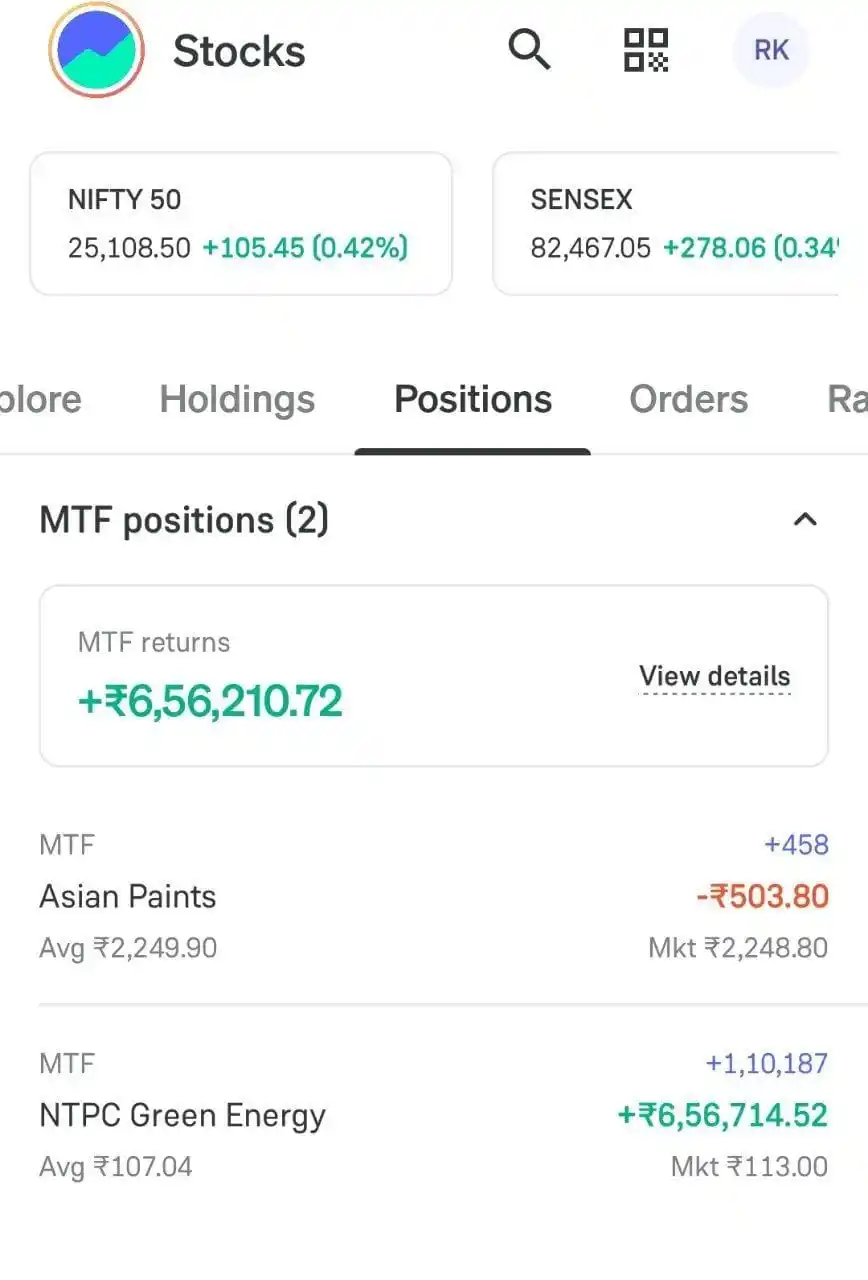Tap the NTPC Green Energy profit value
The image size is (868, 1280).
[x=723, y=1115]
